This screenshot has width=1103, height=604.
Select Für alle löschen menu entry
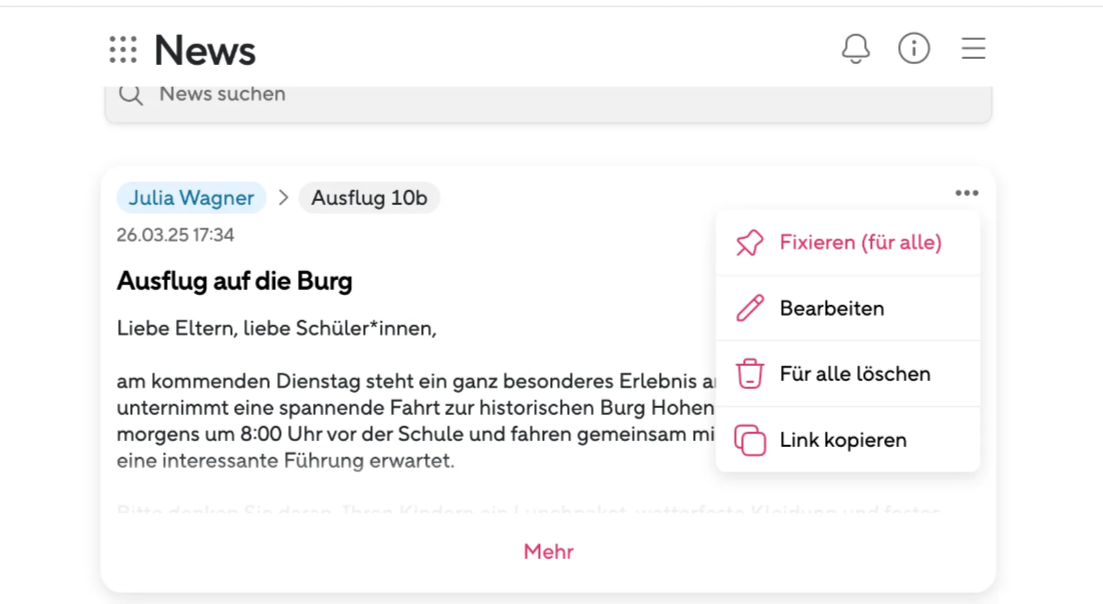click(x=848, y=373)
